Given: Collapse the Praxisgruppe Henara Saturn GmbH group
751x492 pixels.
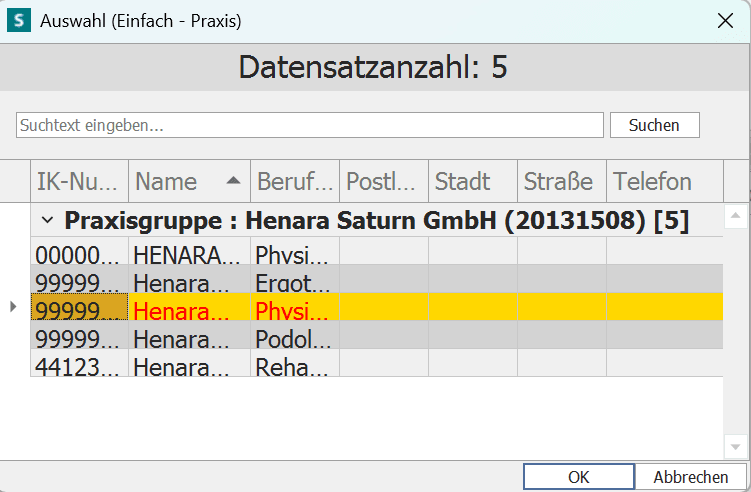Looking at the screenshot, I should click(47, 220).
